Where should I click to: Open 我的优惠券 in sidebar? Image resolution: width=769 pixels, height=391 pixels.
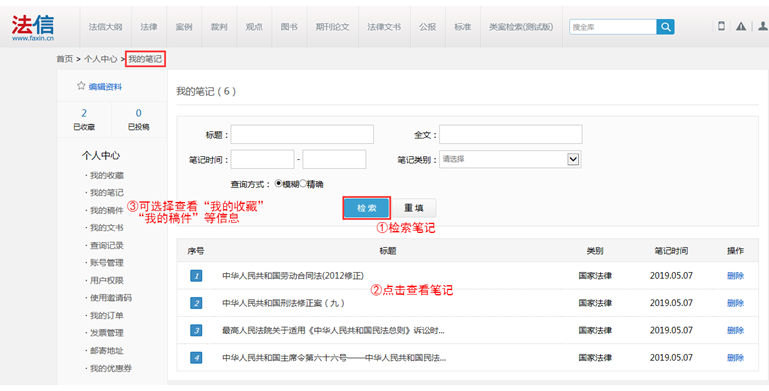click(x=111, y=368)
